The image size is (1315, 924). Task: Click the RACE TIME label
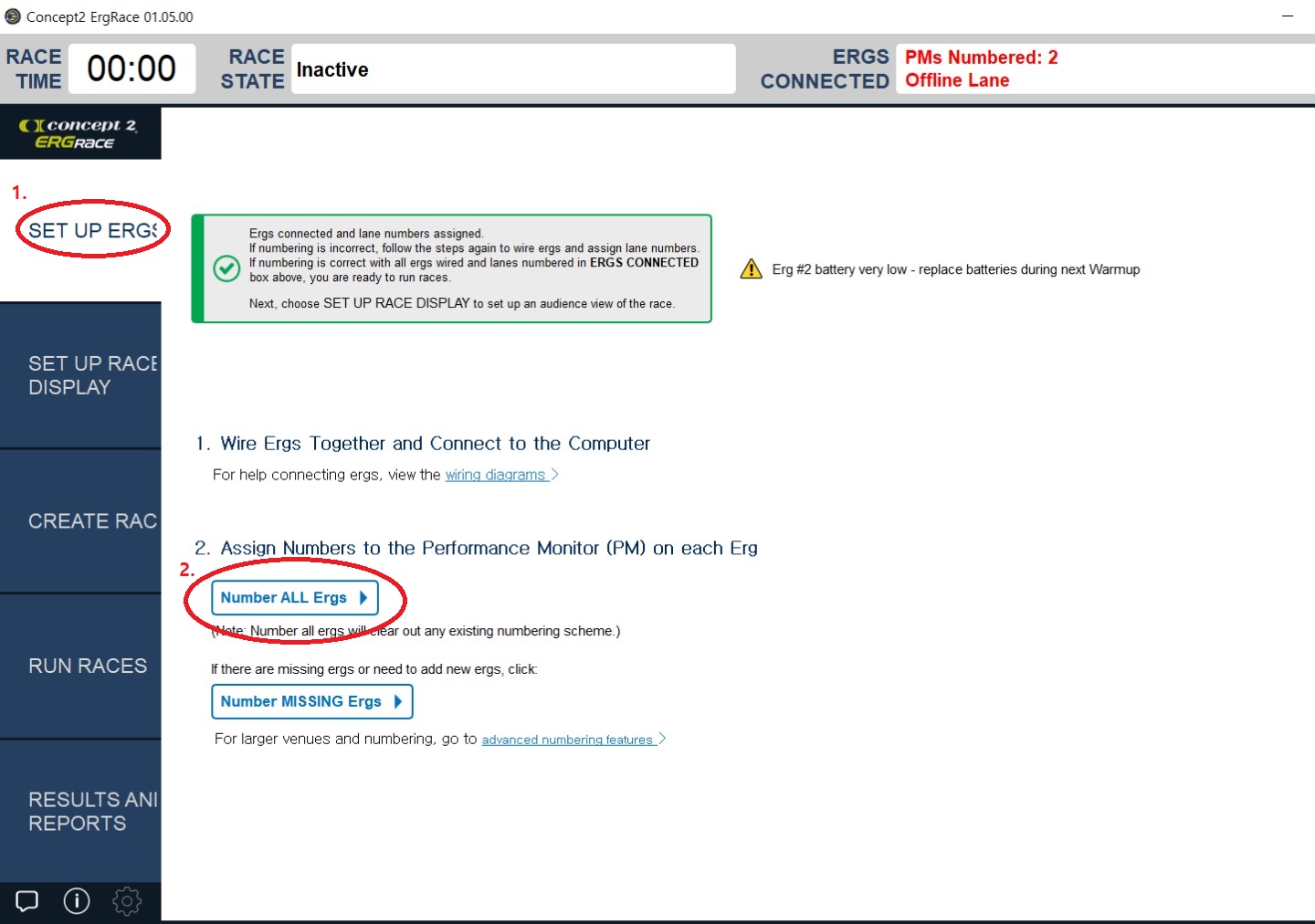(x=35, y=69)
